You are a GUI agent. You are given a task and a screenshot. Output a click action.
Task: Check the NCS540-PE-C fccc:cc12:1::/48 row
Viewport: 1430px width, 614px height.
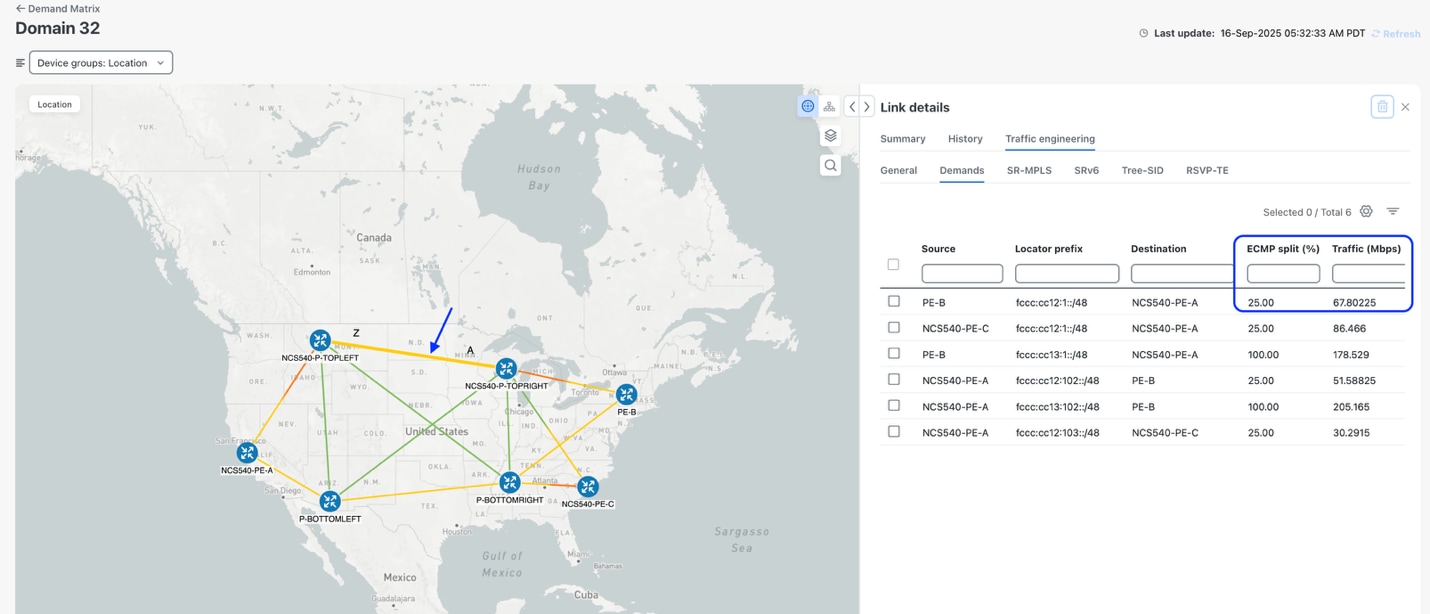click(894, 327)
